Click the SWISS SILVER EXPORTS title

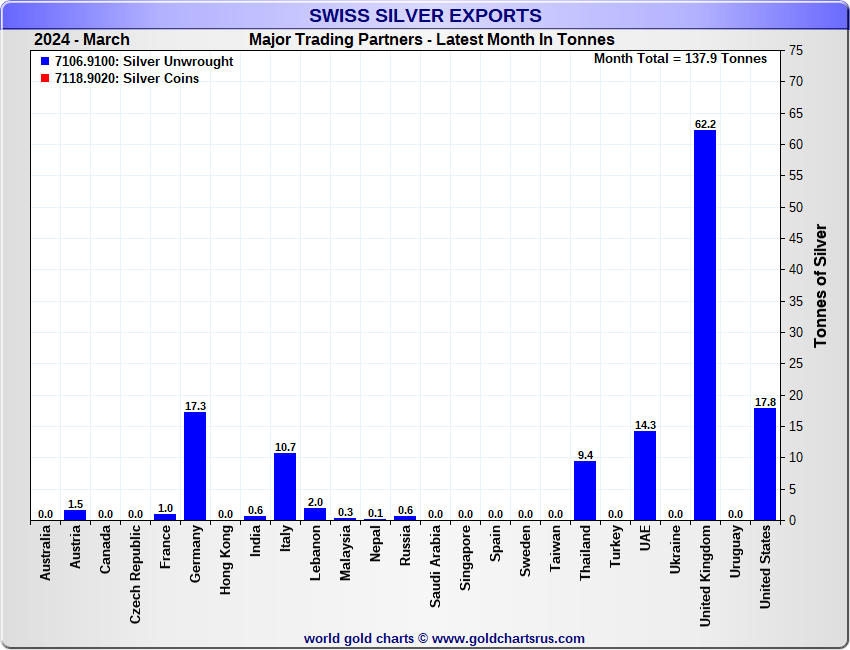point(425,16)
